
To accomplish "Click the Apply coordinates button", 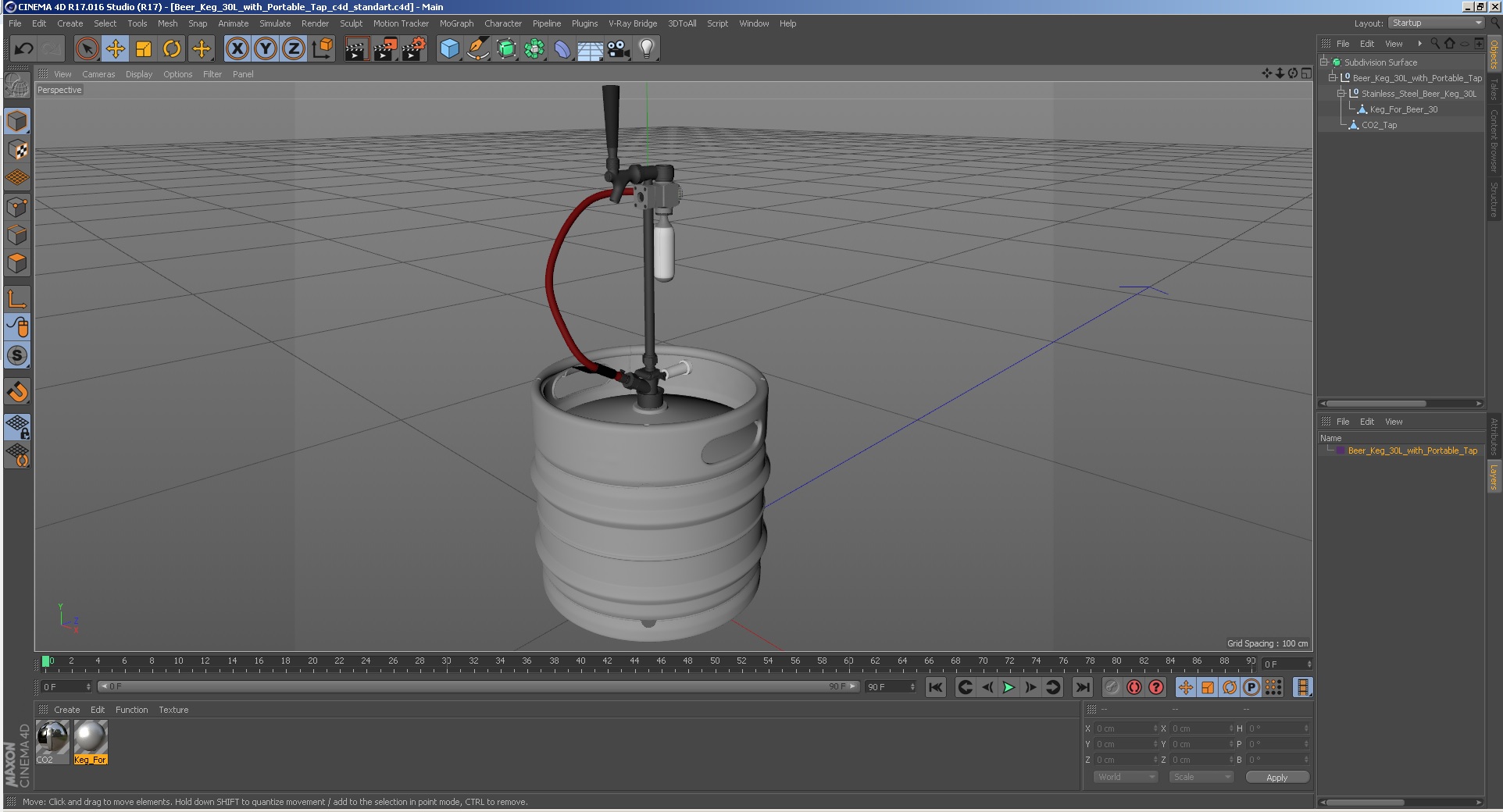I will click(1277, 777).
